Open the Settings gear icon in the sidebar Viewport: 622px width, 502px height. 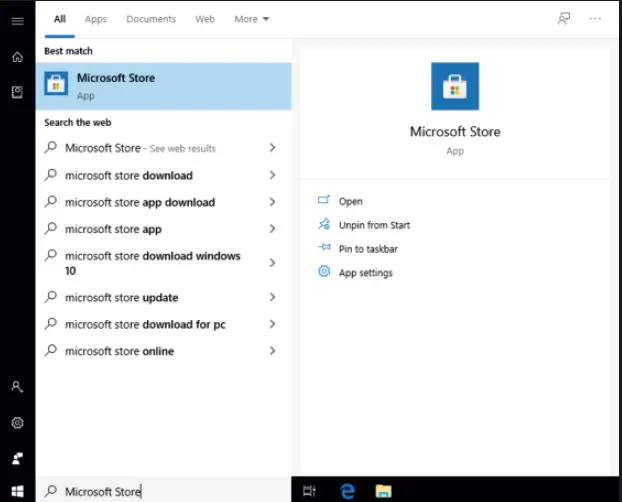click(17, 423)
